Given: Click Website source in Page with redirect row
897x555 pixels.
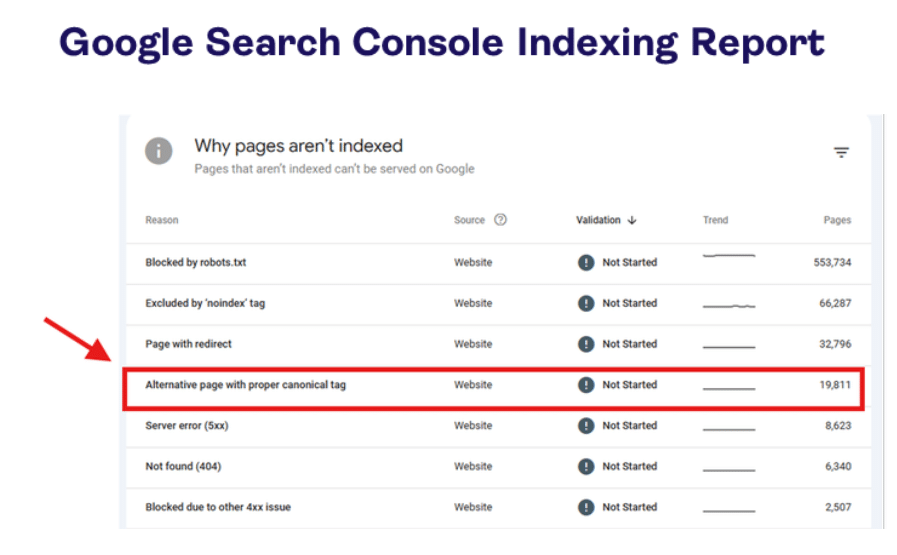Looking at the screenshot, I should click(x=473, y=344).
